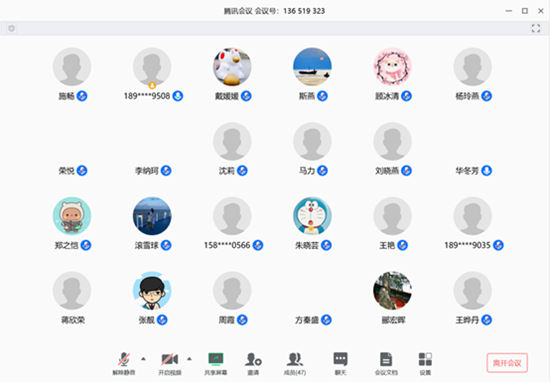Click muted mic icon beside 张靓
This screenshot has width=550, height=382.
[x=162, y=320]
